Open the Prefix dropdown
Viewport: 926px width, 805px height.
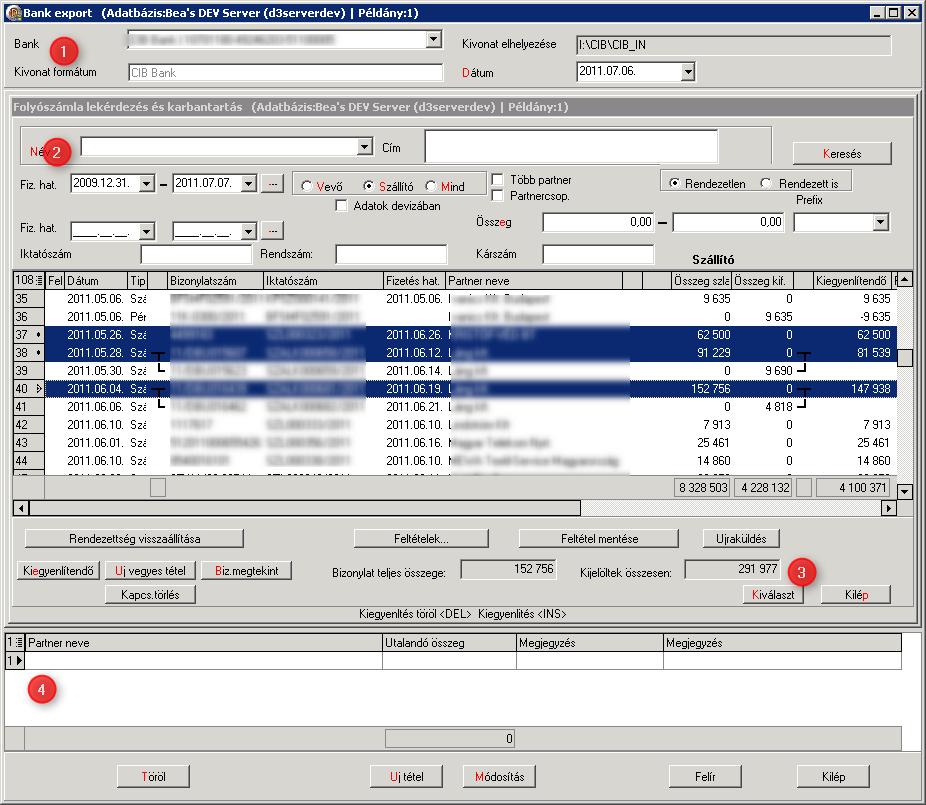click(x=881, y=223)
